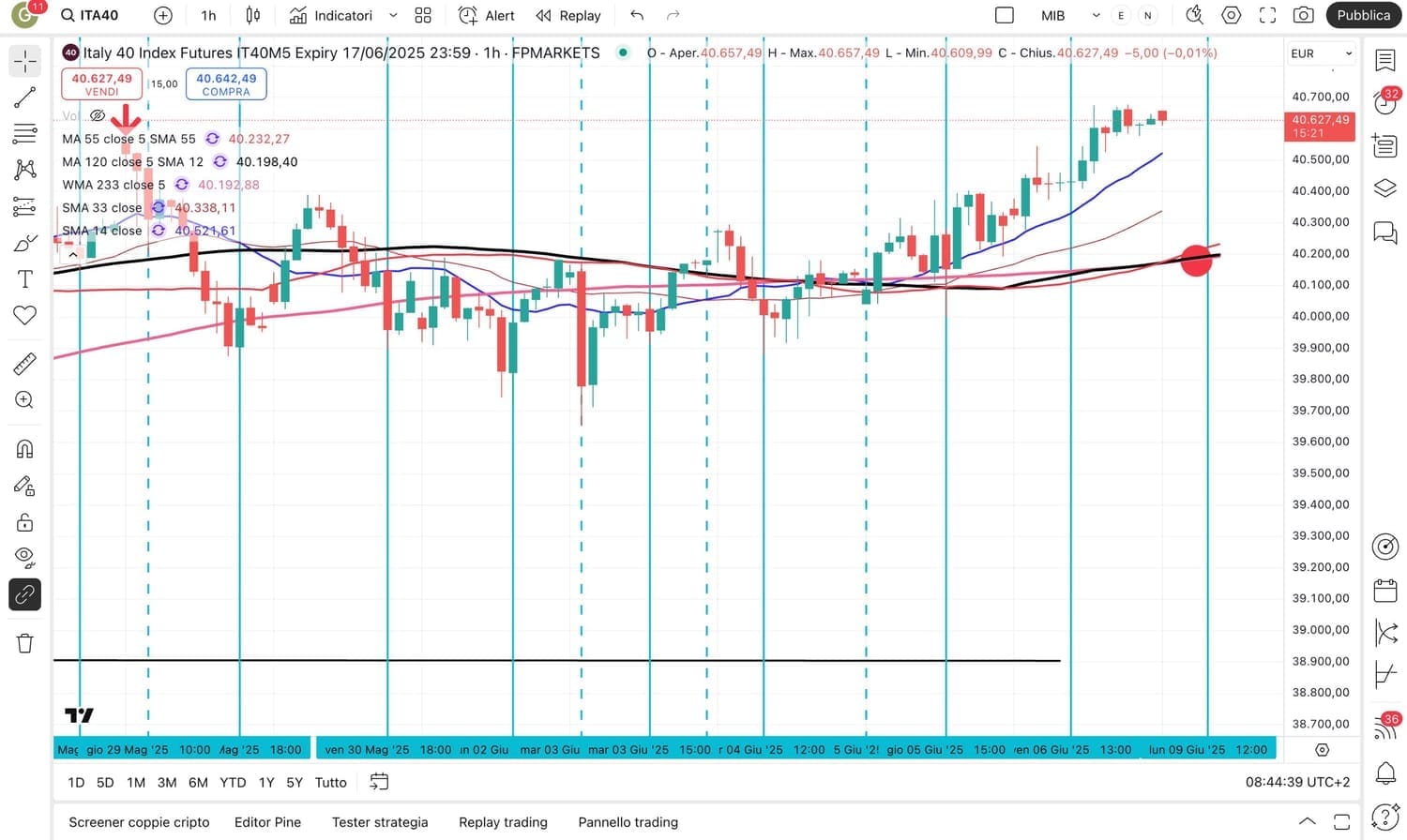Open the economic calendar panel
Viewport: 1407px width, 840px height.
pos(1385,591)
